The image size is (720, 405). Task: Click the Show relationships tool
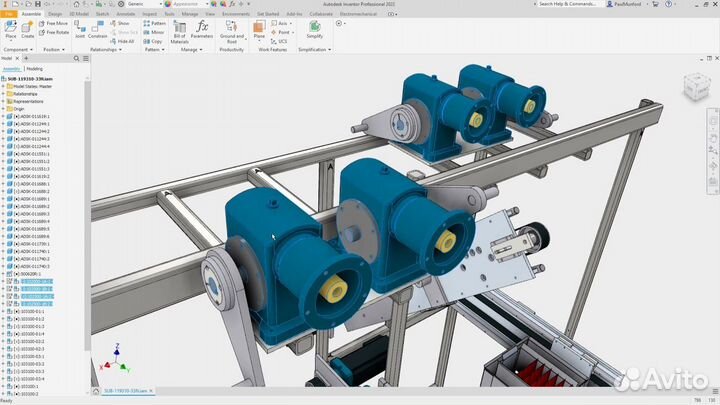(x=120, y=23)
